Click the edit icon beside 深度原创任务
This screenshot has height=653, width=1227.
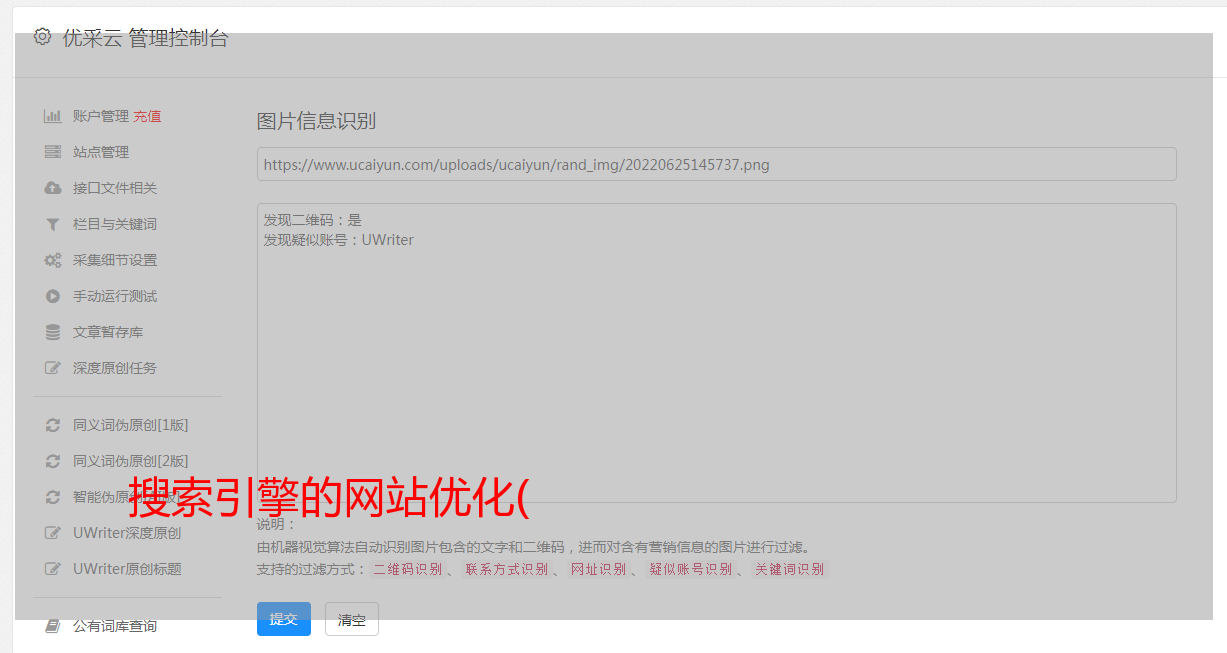53,368
